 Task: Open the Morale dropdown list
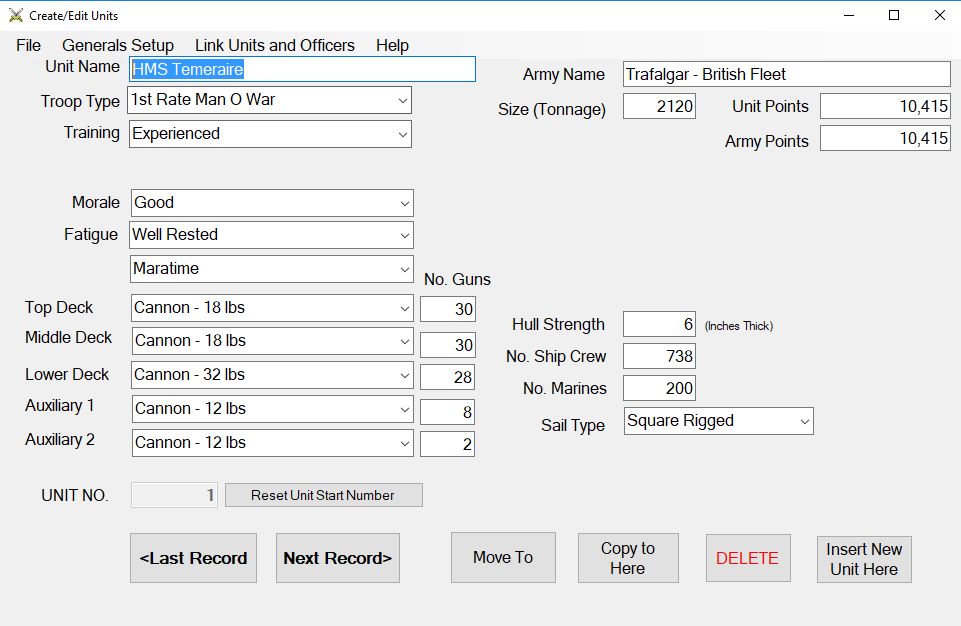coord(403,203)
